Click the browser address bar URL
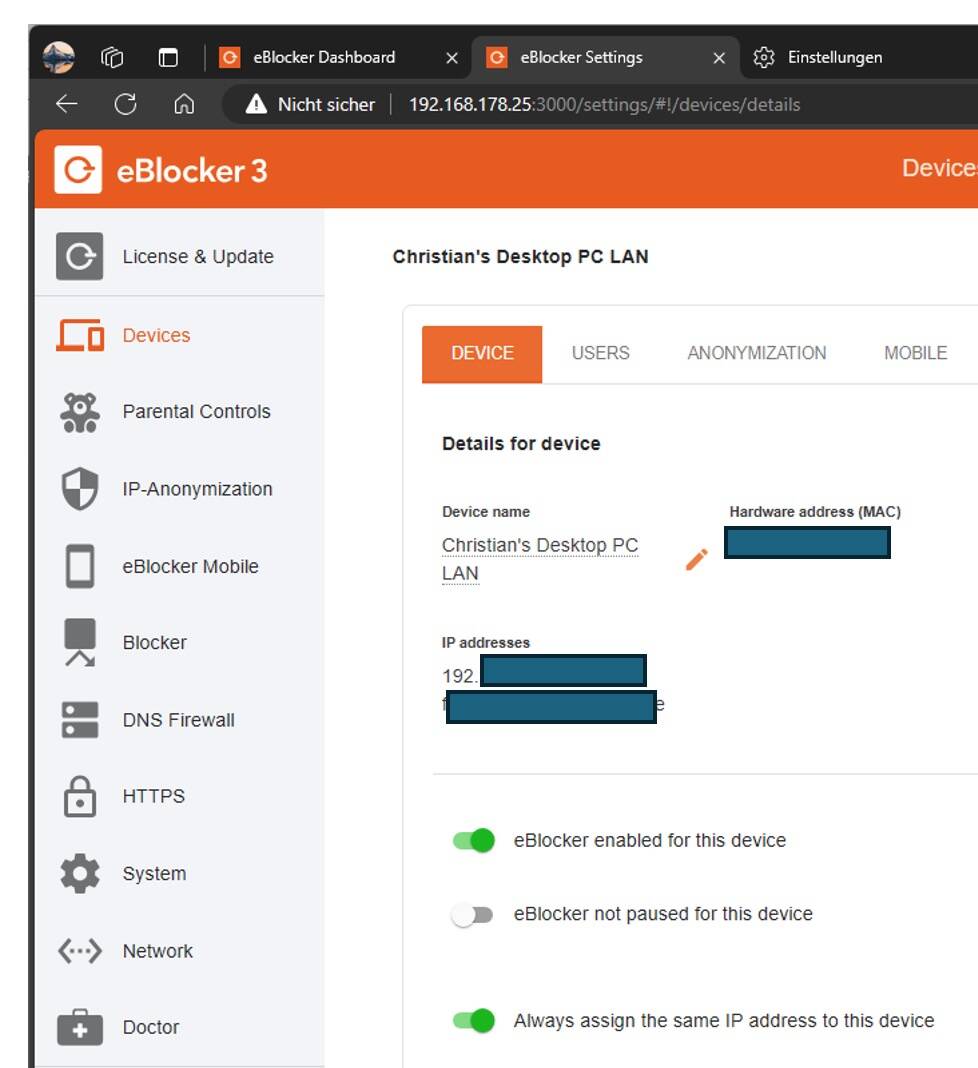Screen dimensions: 978x1068 point(604,104)
